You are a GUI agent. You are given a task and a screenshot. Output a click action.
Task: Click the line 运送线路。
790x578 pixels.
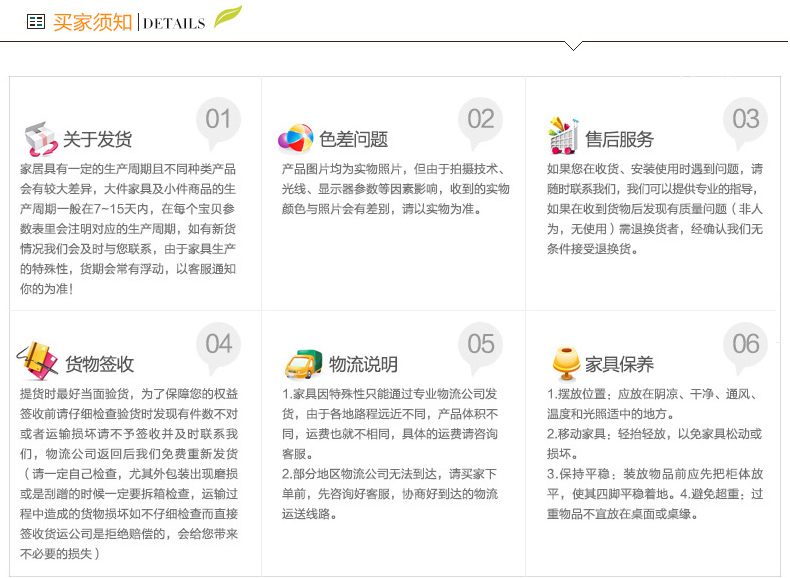(x=309, y=514)
